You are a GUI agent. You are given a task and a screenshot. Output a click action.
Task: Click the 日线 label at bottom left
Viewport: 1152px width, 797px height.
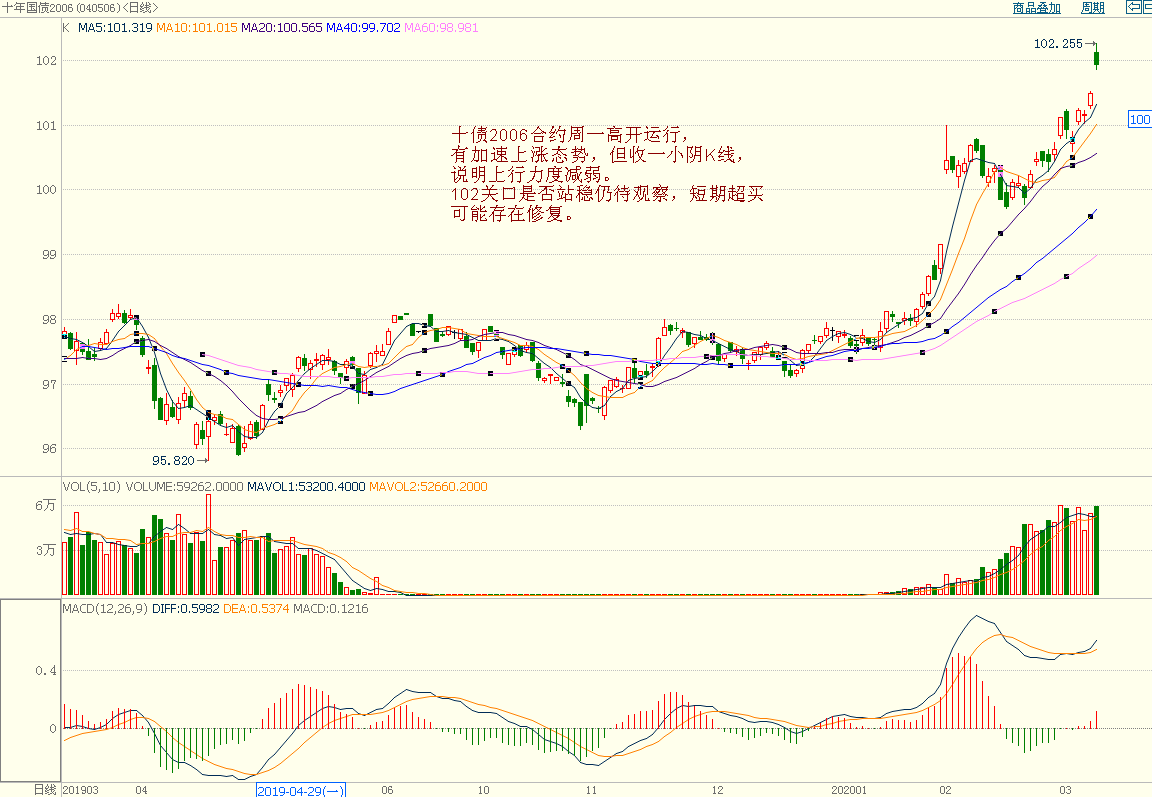[x=45, y=789]
